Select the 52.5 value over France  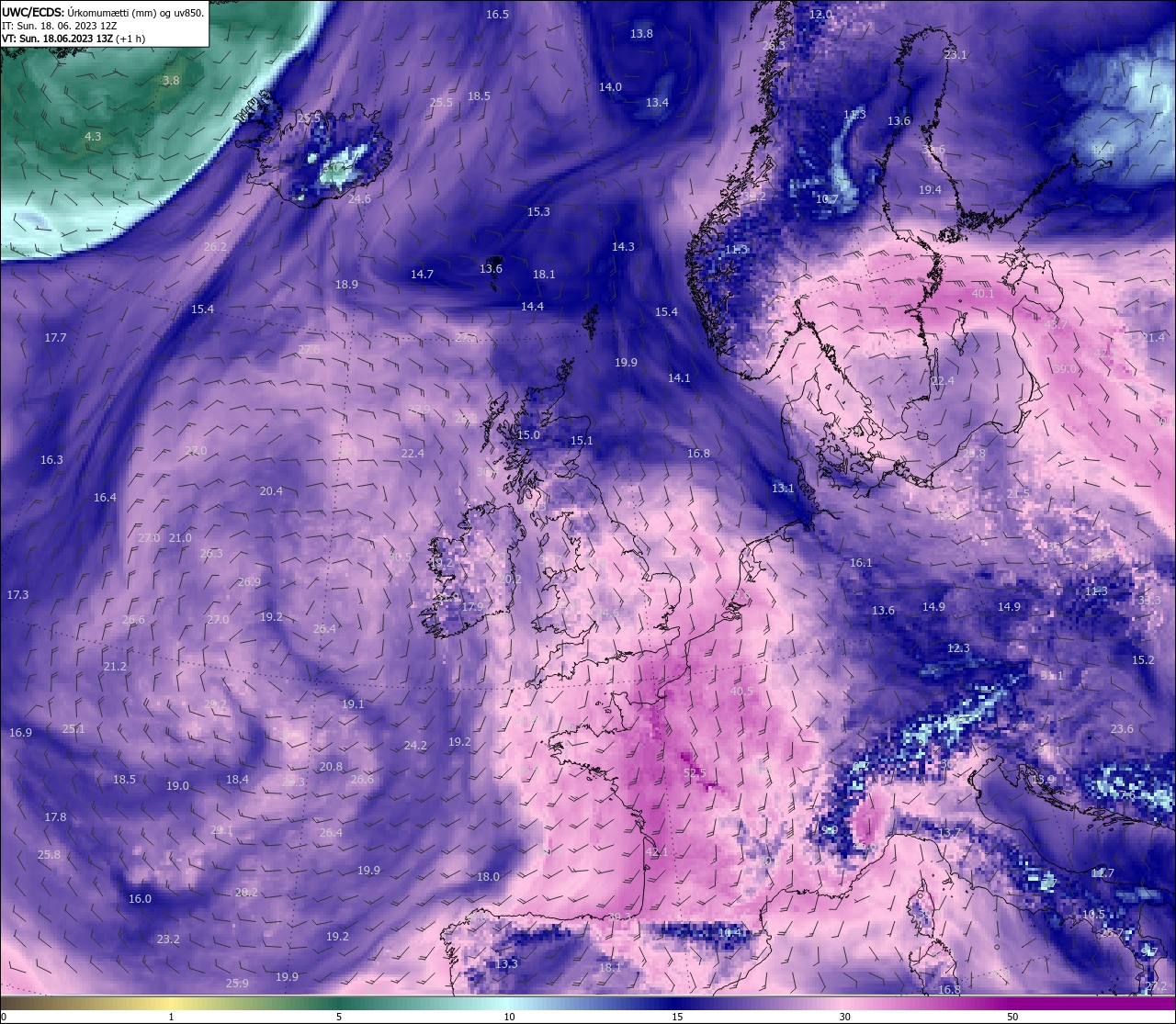coord(695,772)
